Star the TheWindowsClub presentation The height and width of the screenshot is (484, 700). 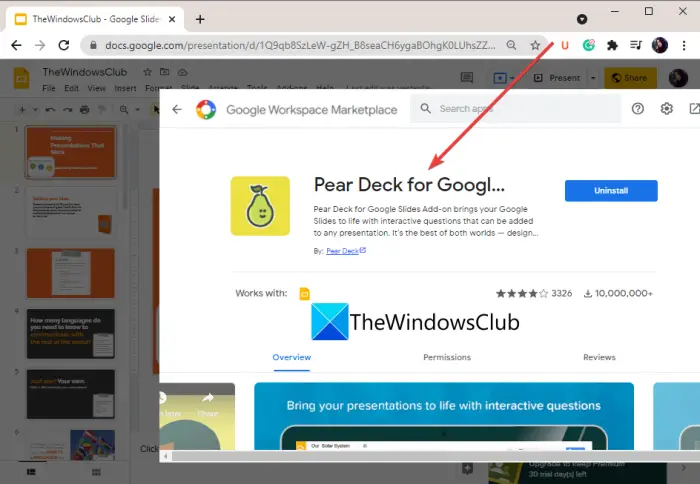pyautogui.click(x=147, y=72)
